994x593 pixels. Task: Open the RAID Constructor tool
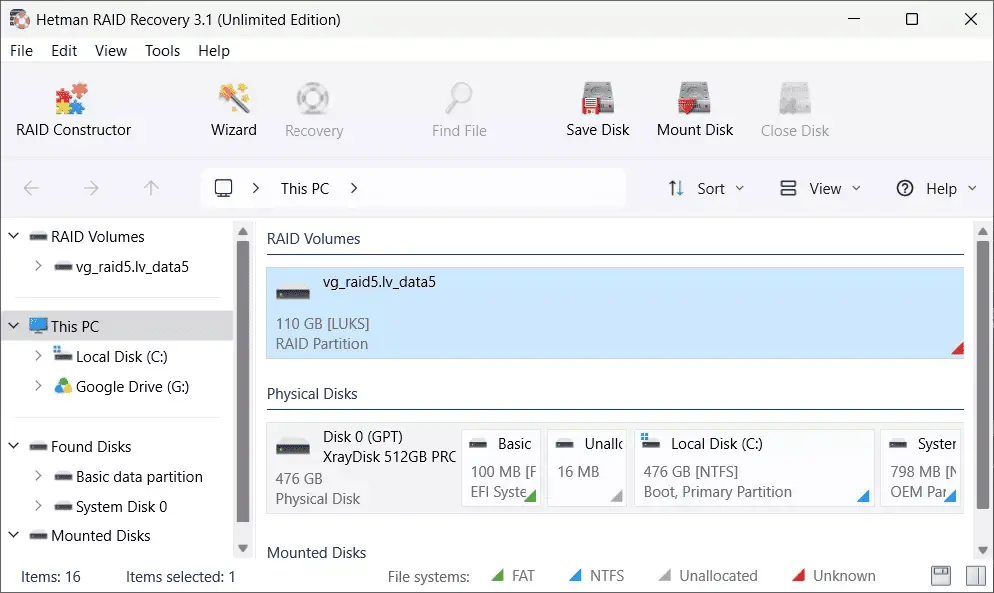click(73, 110)
